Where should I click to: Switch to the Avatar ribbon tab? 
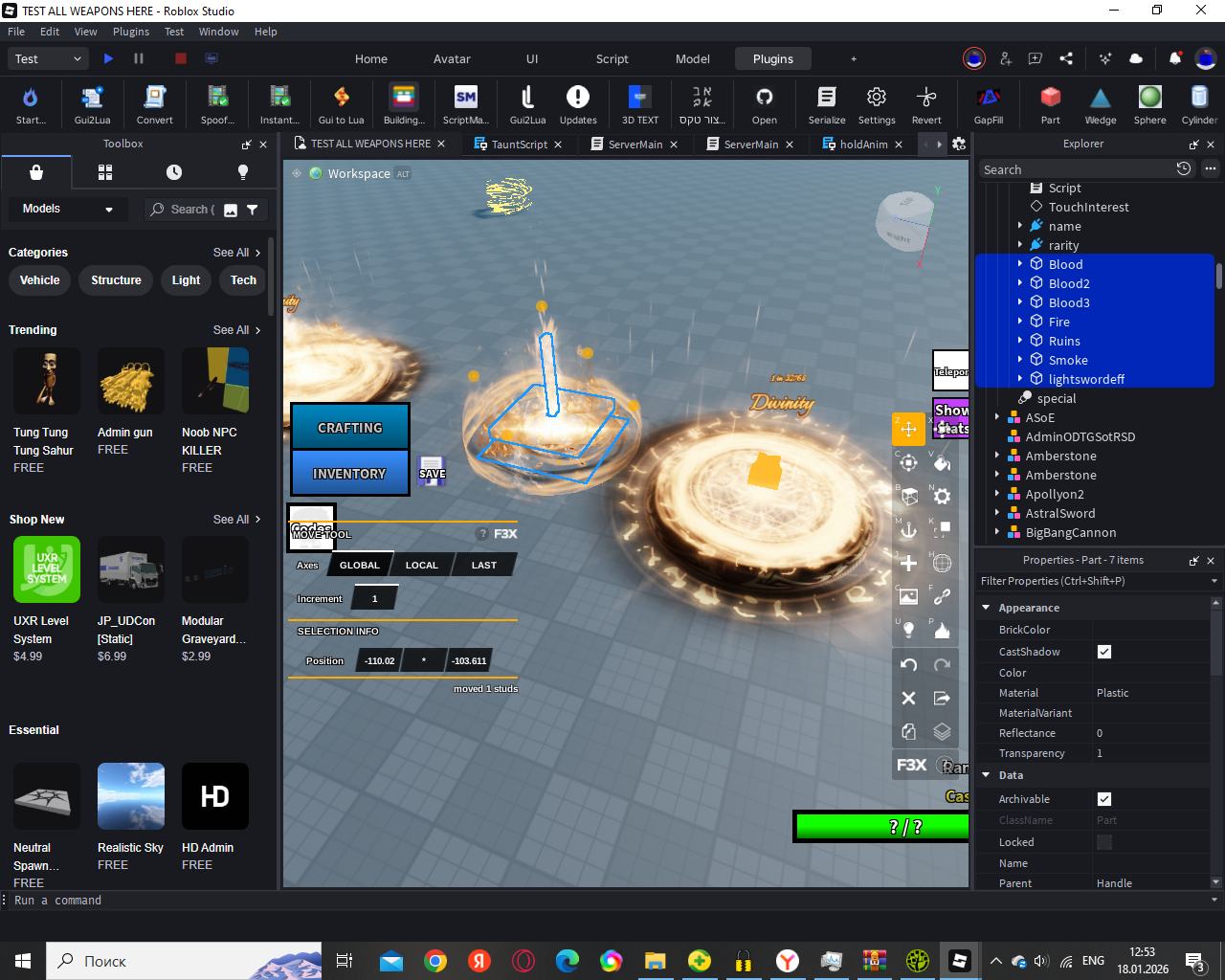452,58
